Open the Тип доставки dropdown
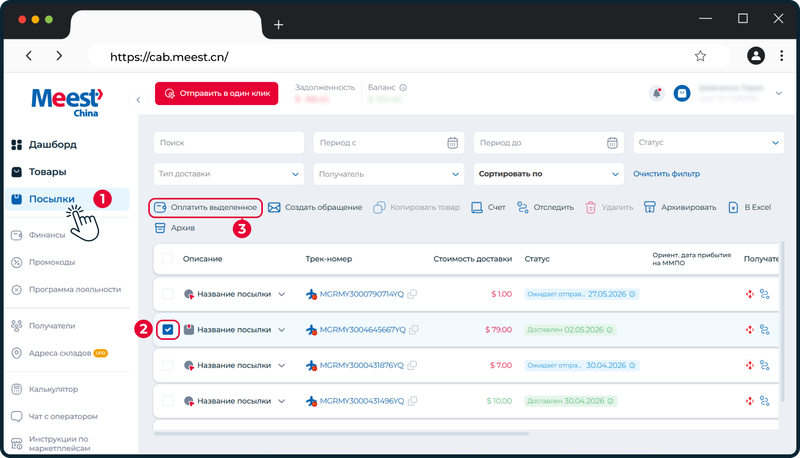Screen dimensions: 800x458 coord(229,174)
